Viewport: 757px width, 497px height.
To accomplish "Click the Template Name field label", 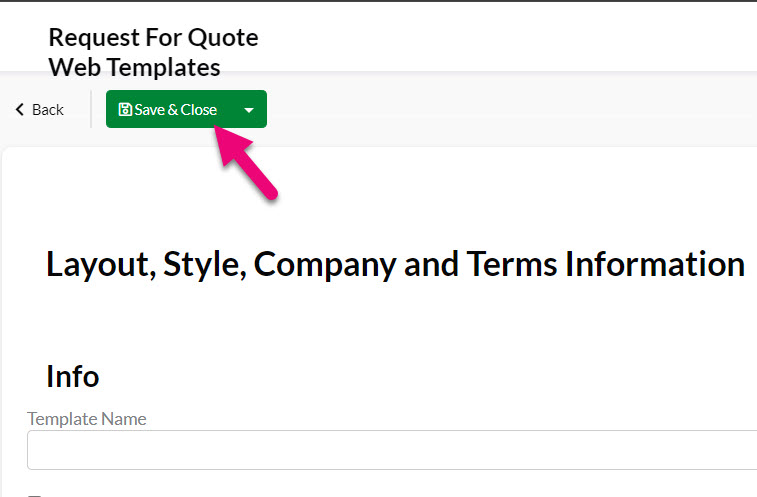I will coord(87,419).
